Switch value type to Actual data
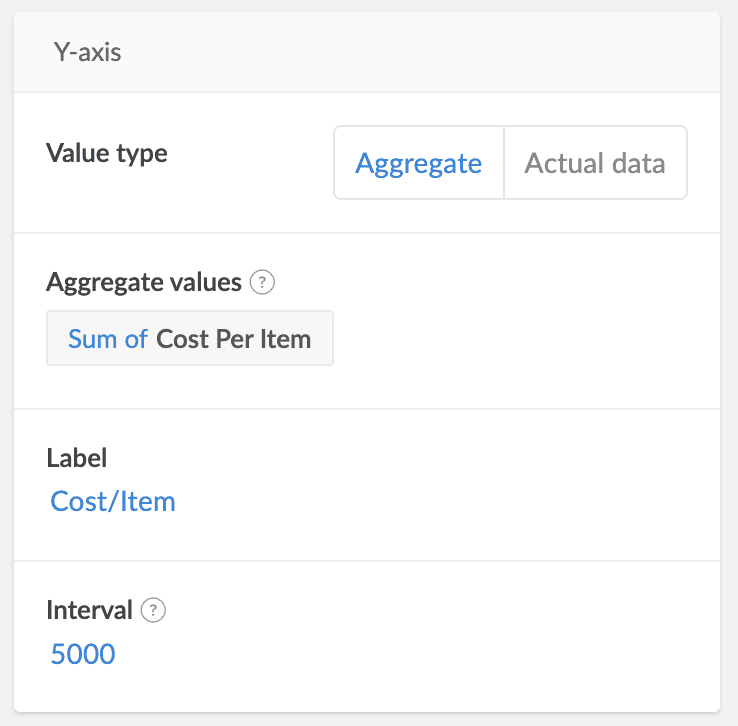 click(x=595, y=163)
